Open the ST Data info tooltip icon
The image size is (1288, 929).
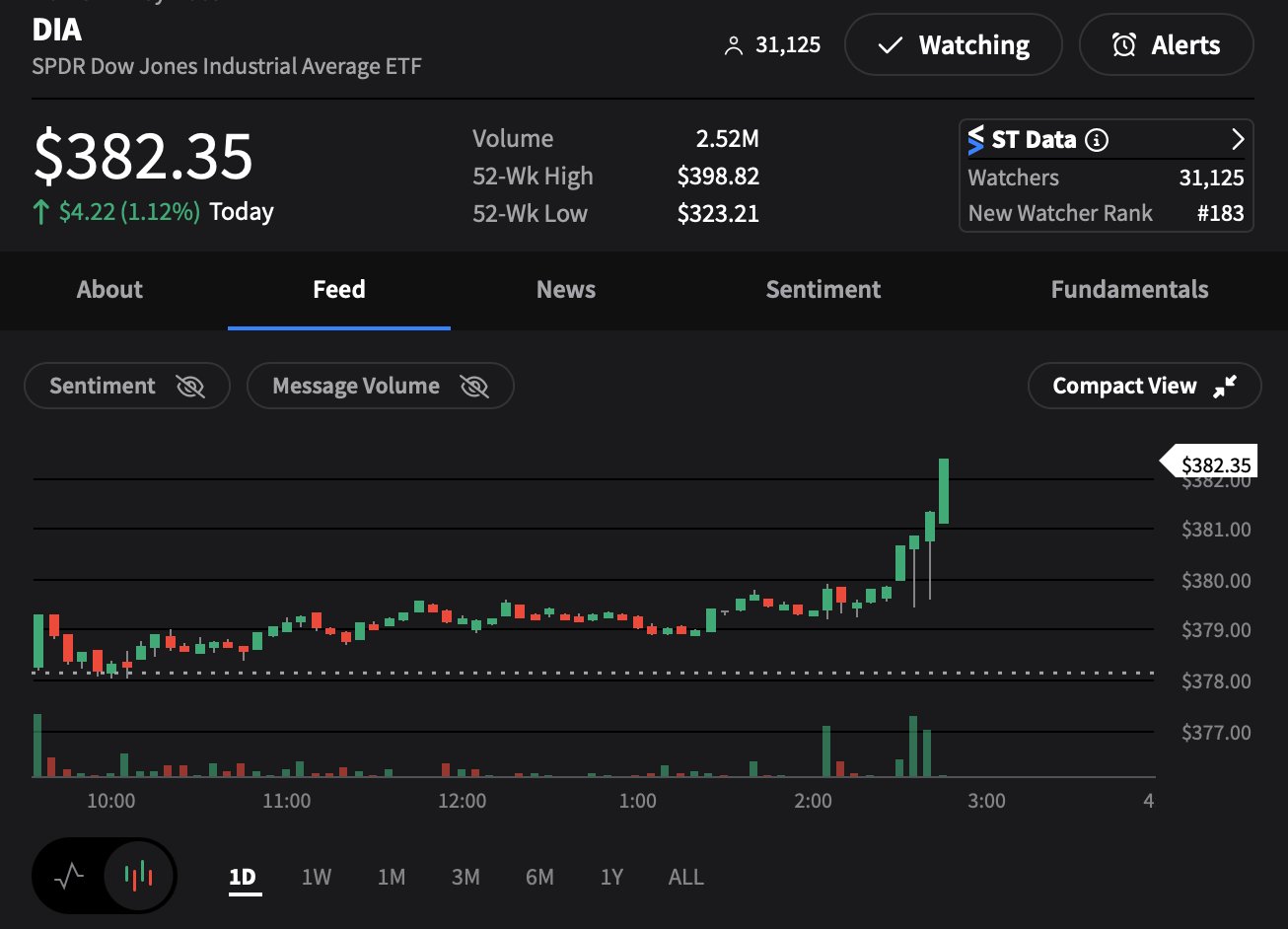[1098, 139]
